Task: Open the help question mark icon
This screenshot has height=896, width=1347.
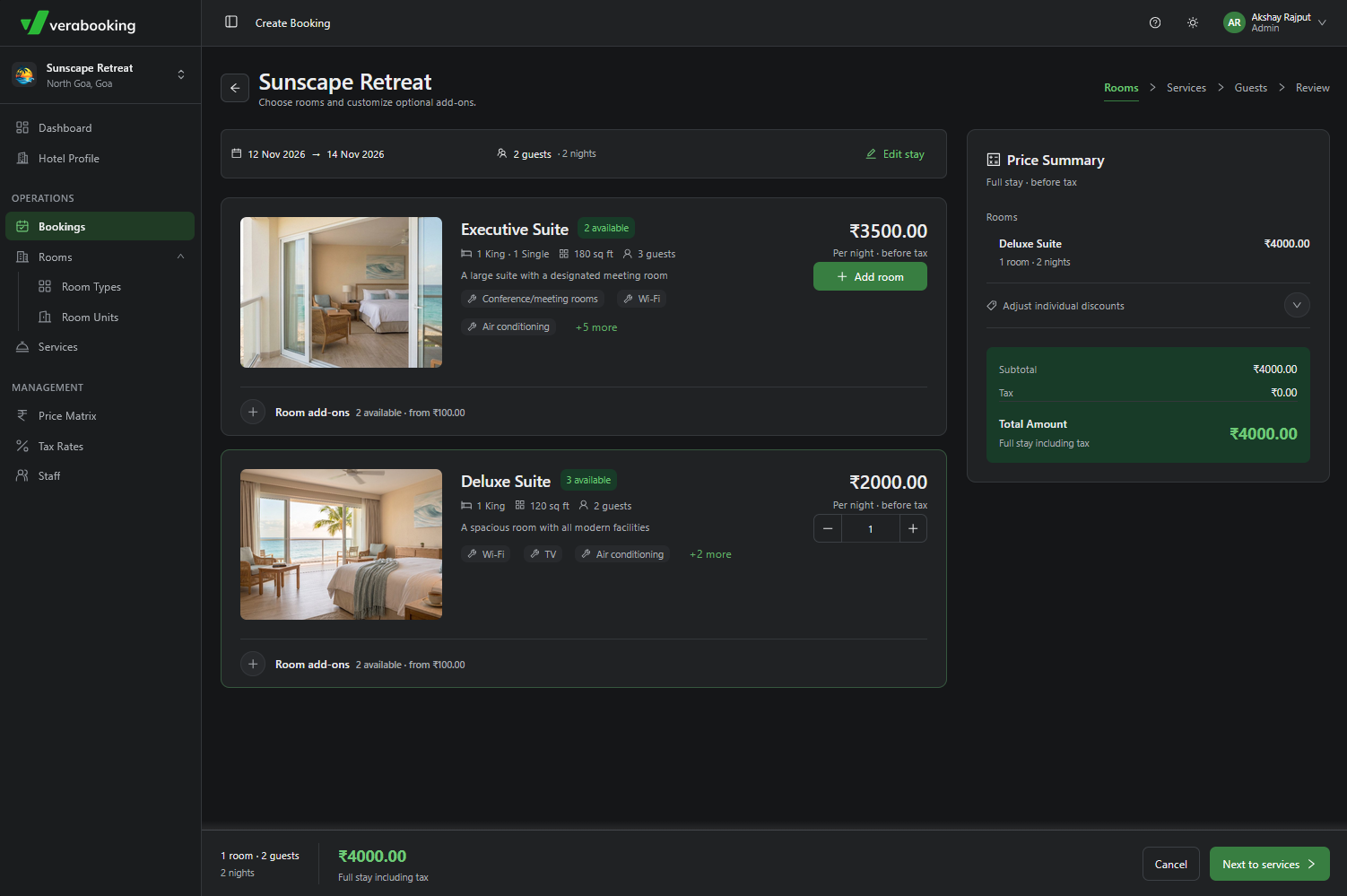Action: point(1155,23)
